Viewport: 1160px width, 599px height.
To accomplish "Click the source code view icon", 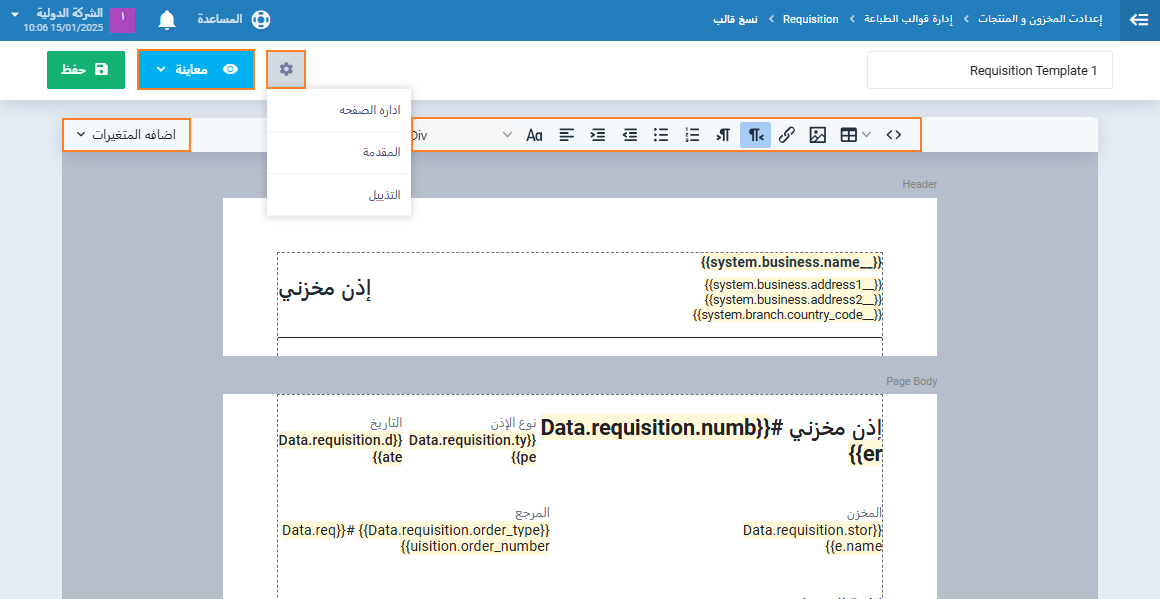I will coord(893,135).
